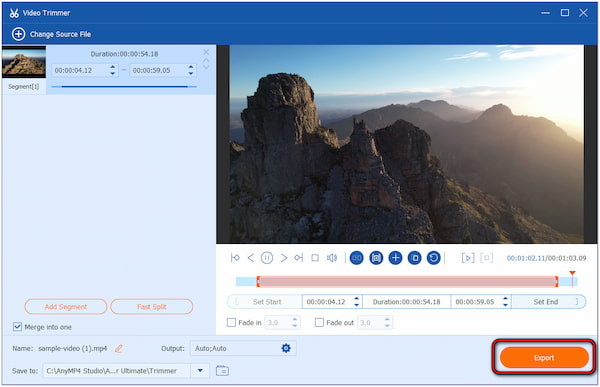Increase the start time beside Set Start
The height and width of the screenshot is (387, 600).
(x=356, y=299)
